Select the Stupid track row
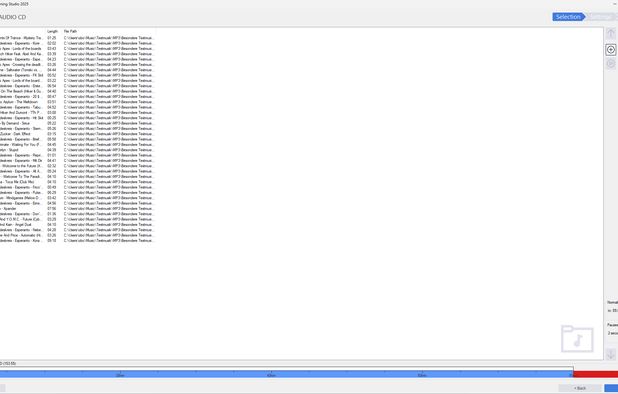 (77, 150)
